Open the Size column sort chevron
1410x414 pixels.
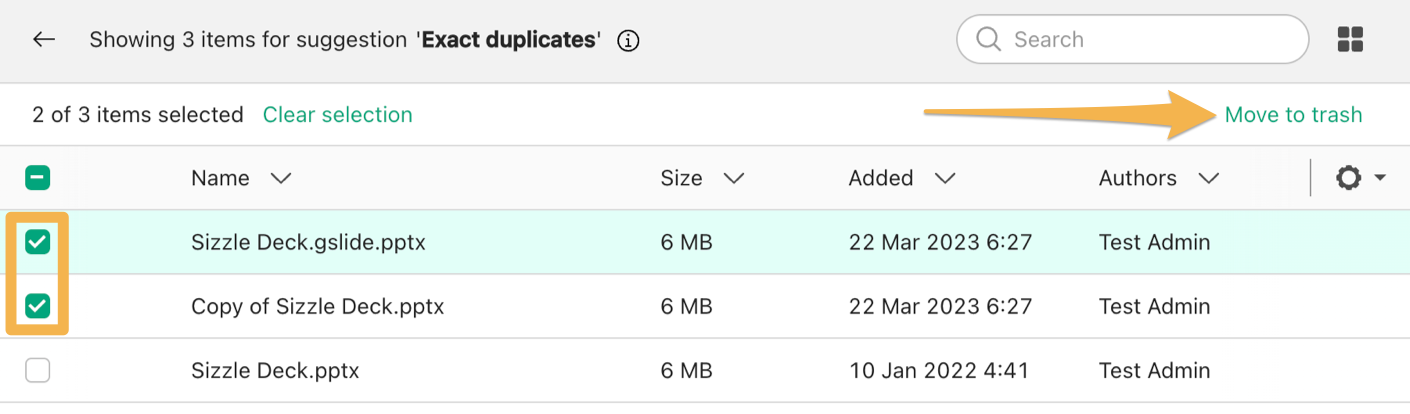tap(734, 178)
